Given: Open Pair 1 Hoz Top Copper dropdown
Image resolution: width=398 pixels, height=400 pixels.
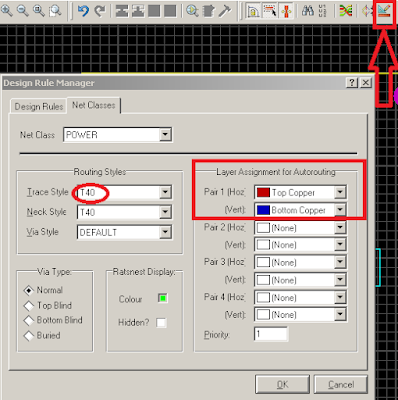Looking at the screenshot, I should pyautogui.click(x=340, y=192).
